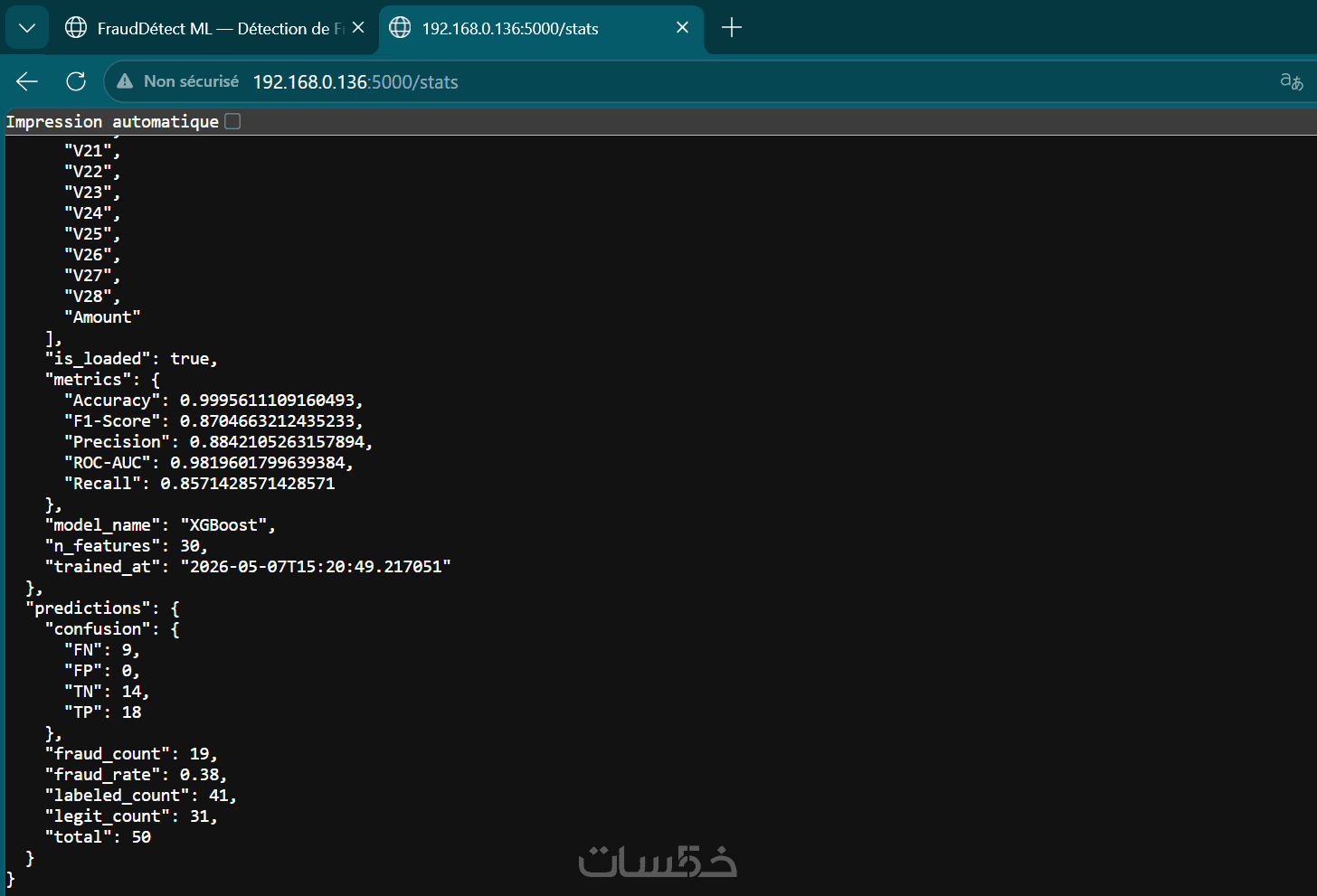1317x896 pixels.
Task: Click the "total": 50 line
Action: [98, 837]
